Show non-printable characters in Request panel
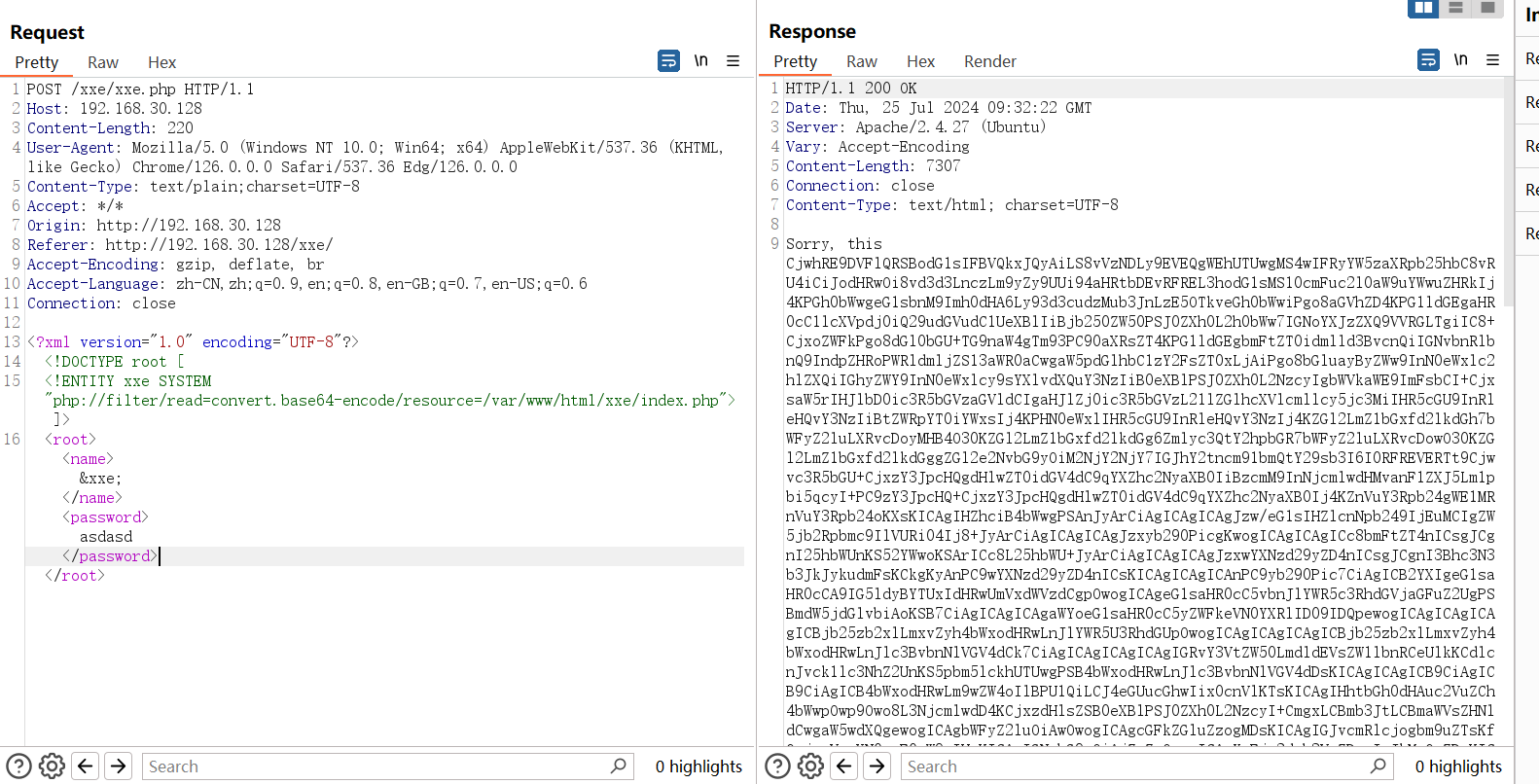The height and width of the screenshot is (784, 1539). coord(700,61)
